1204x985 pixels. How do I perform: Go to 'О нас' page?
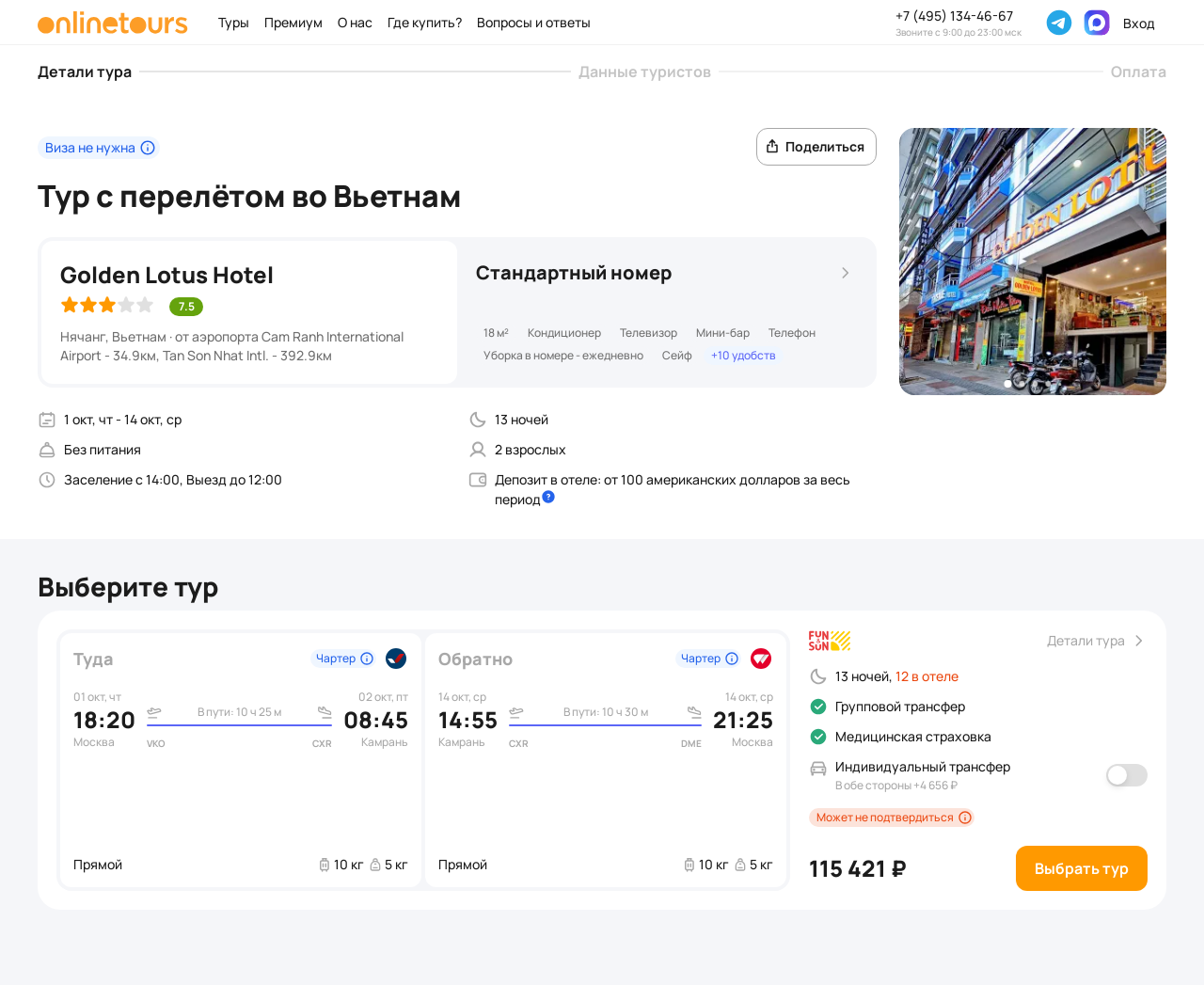tap(355, 23)
